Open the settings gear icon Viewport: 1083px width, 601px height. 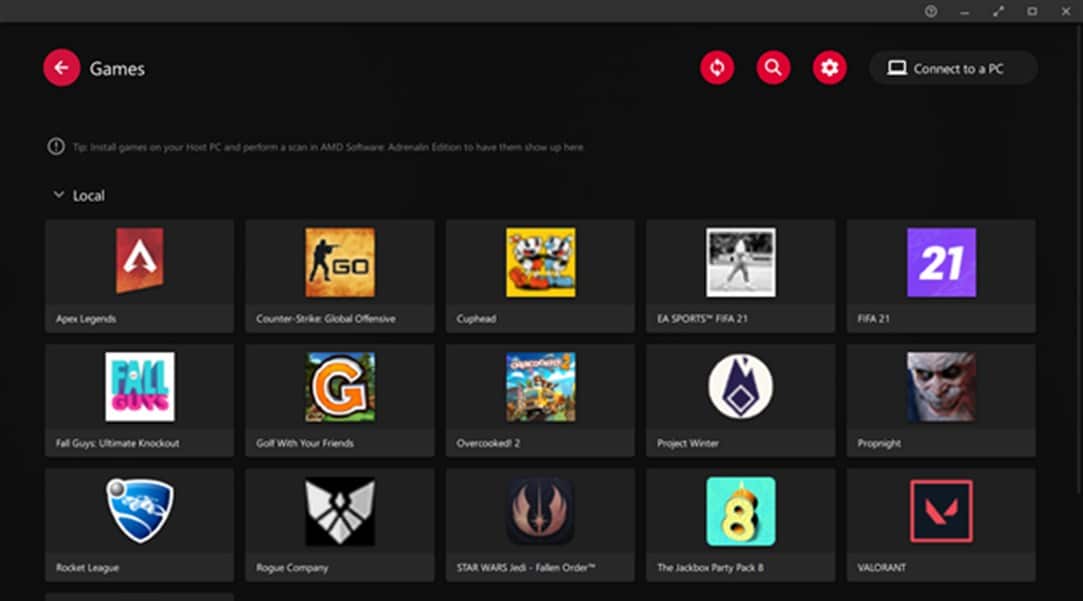[x=828, y=68]
